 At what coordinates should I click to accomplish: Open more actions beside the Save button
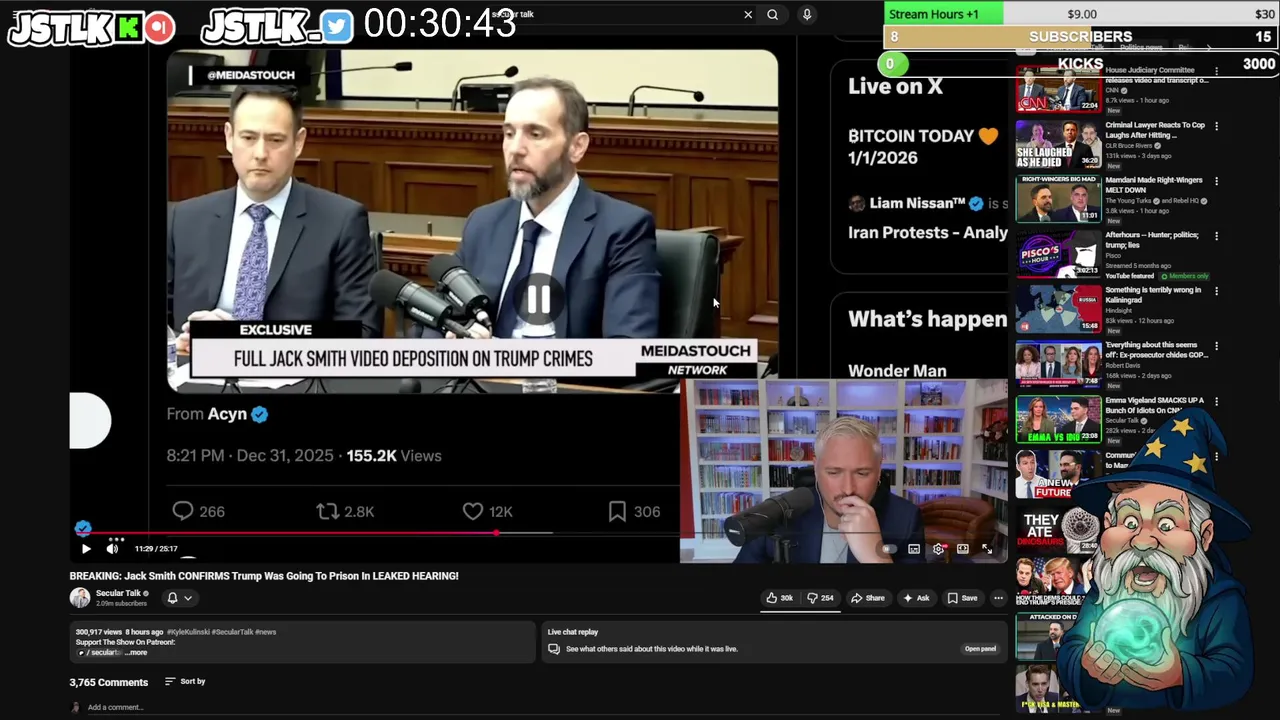(998, 598)
